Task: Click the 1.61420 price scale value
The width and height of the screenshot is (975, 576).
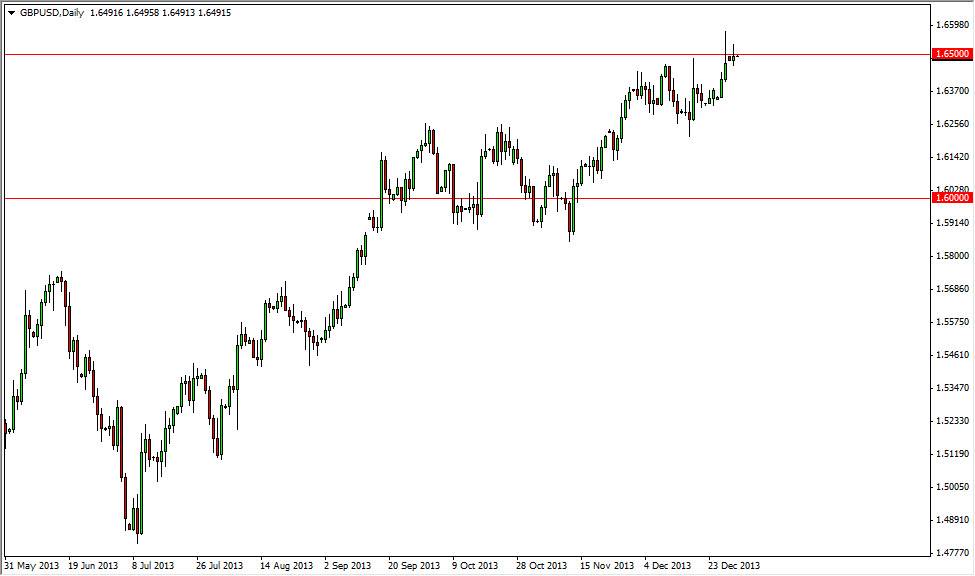Action: tap(952, 157)
